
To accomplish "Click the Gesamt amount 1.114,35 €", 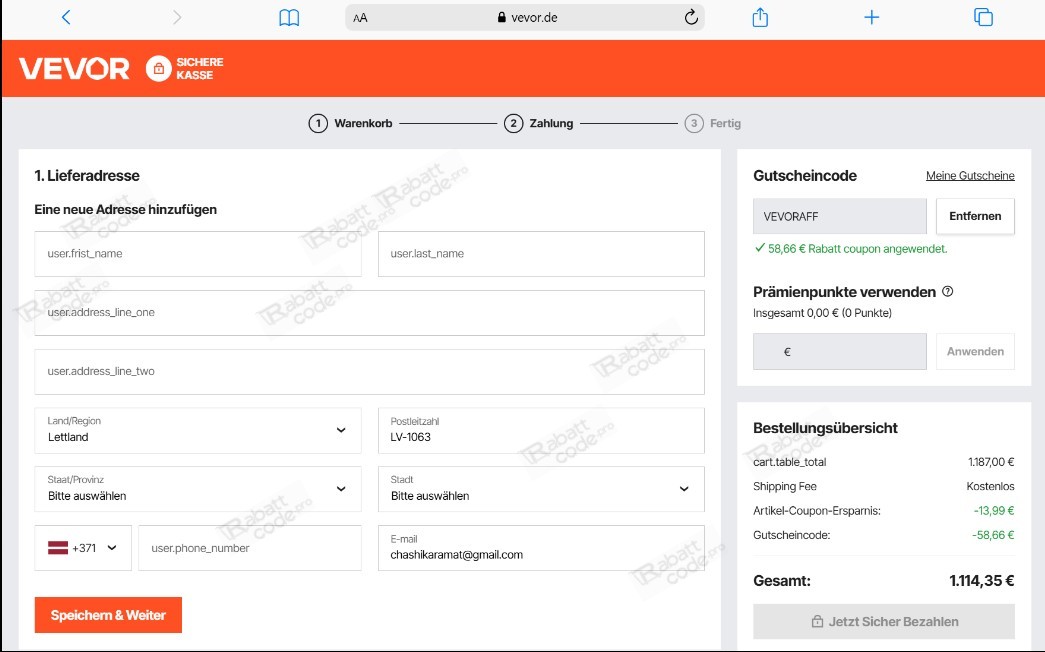I will [x=982, y=581].
